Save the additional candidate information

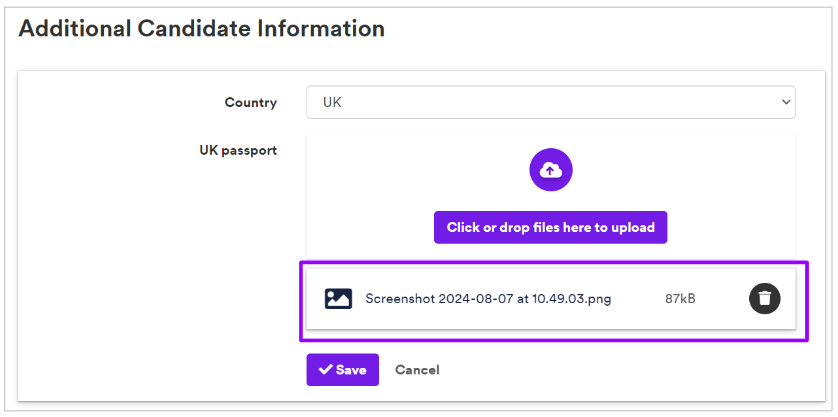click(343, 369)
